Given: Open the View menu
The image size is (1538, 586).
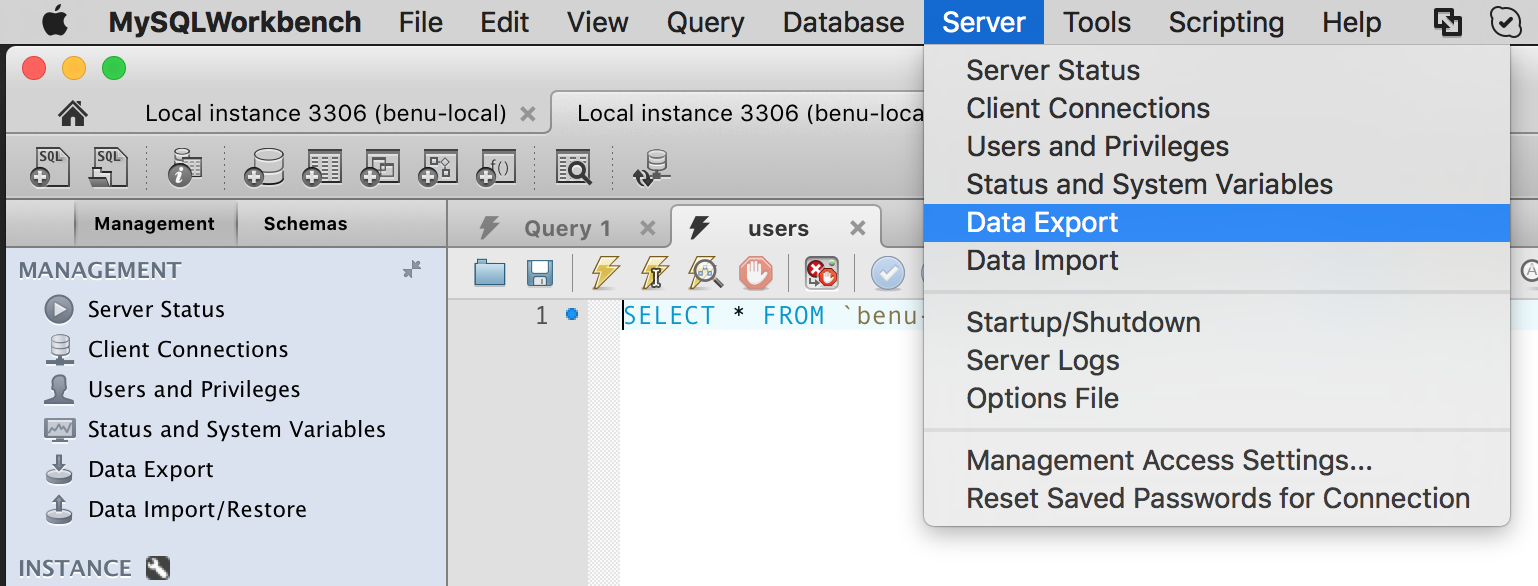Looking at the screenshot, I should [598, 22].
